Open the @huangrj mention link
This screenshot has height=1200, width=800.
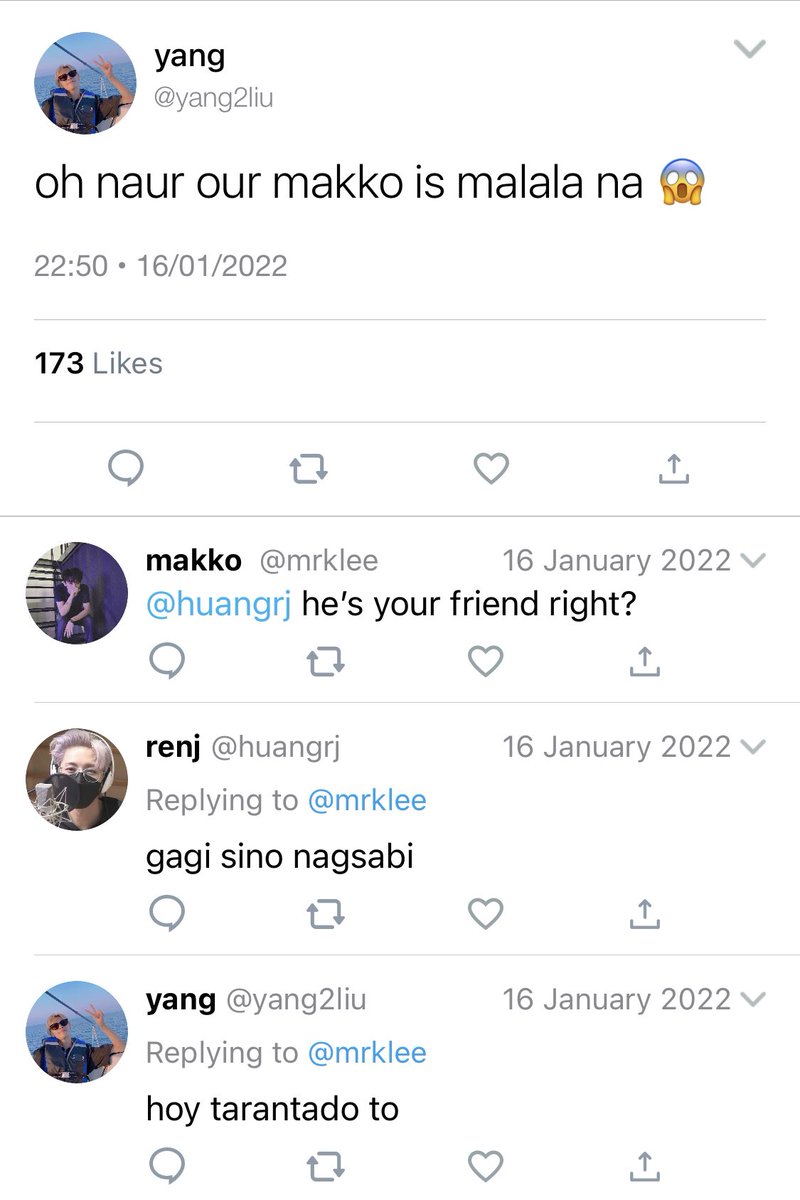tap(219, 606)
